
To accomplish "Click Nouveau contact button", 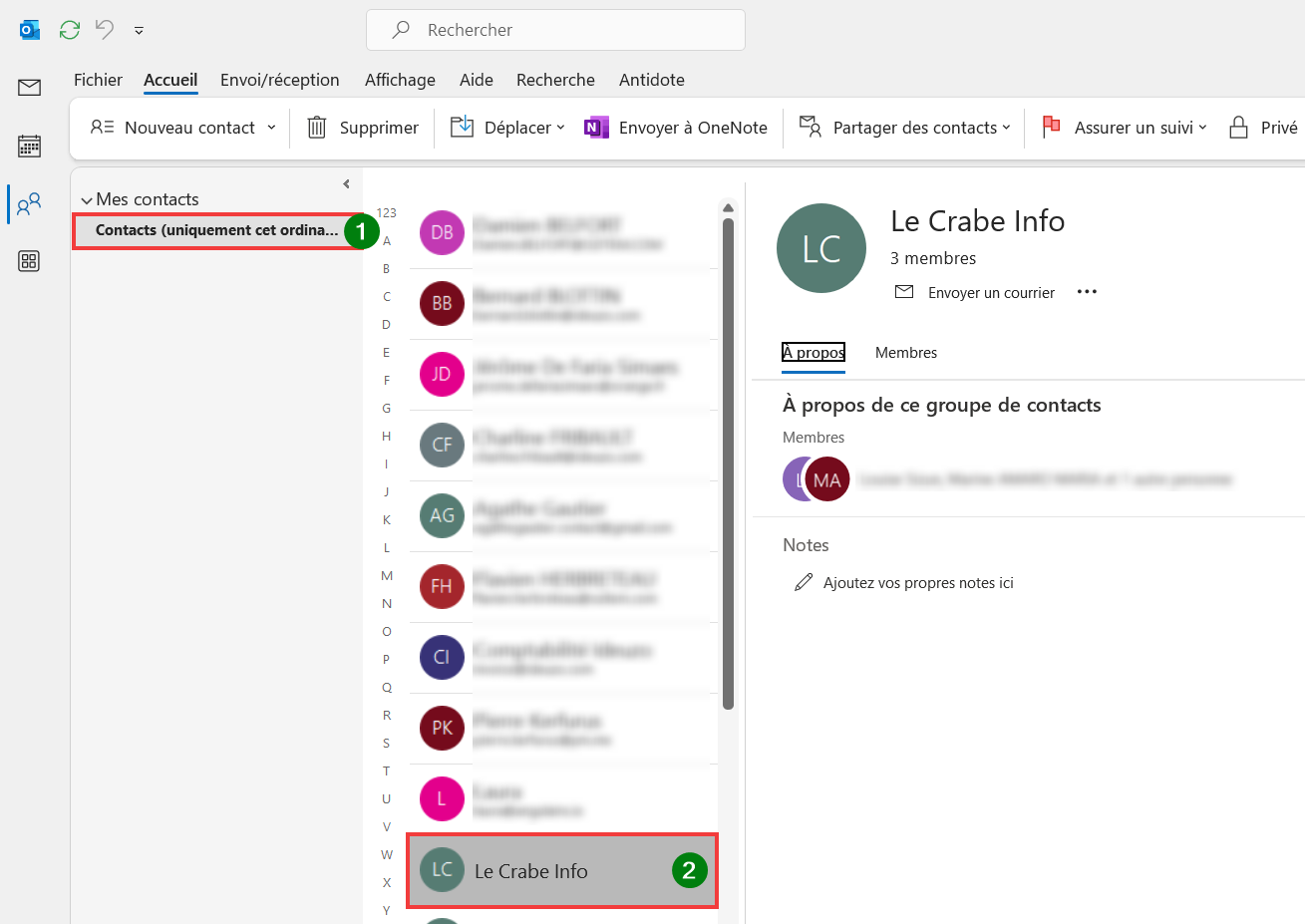I will [172, 128].
